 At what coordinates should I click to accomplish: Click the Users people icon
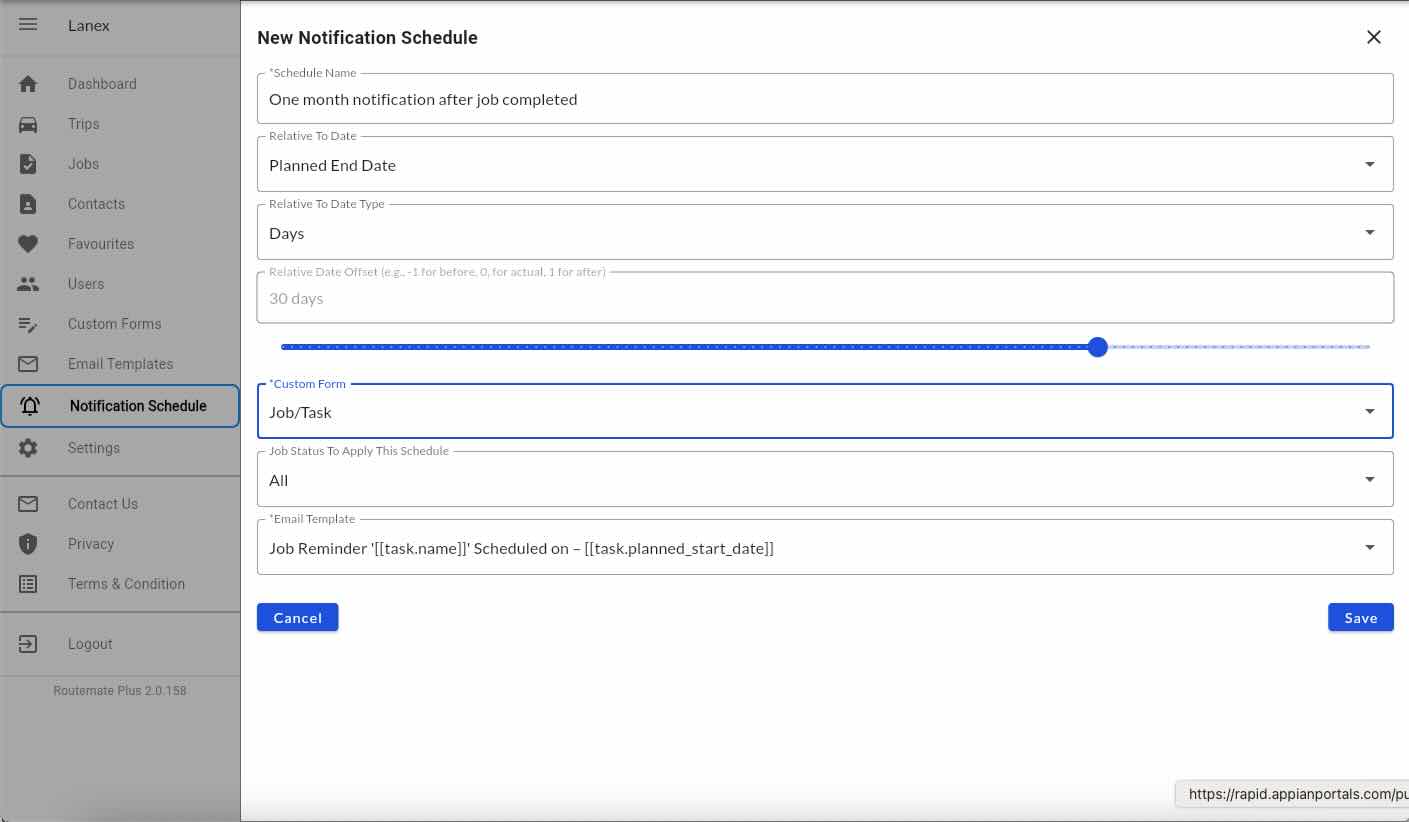(28, 284)
